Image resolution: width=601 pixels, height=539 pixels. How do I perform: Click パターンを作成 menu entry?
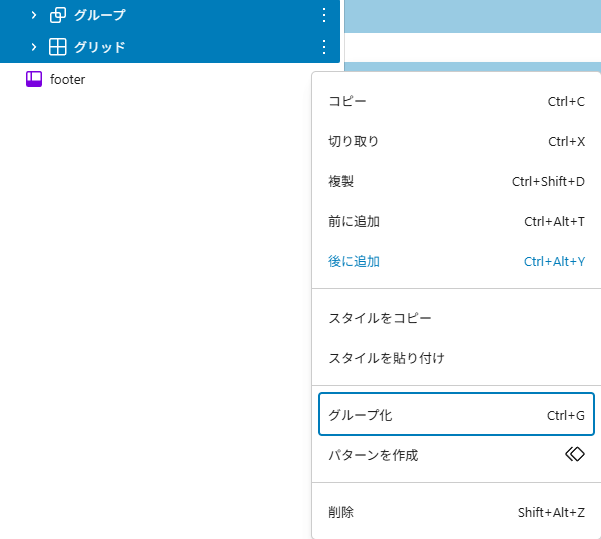point(456,455)
